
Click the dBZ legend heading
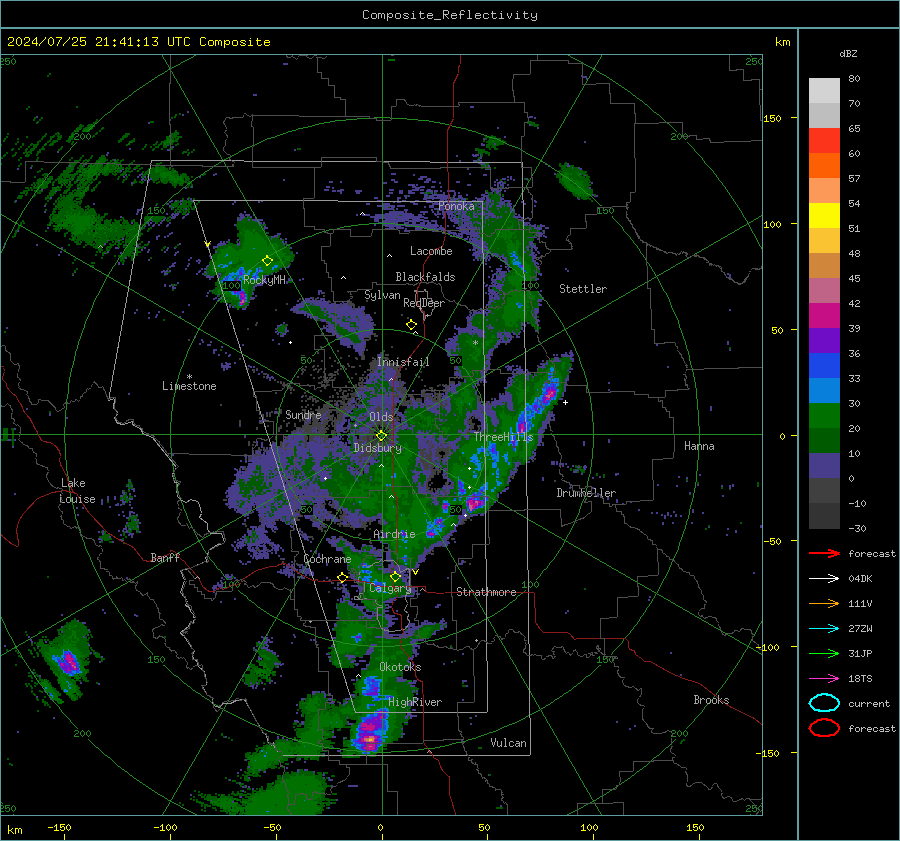point(848,53)
